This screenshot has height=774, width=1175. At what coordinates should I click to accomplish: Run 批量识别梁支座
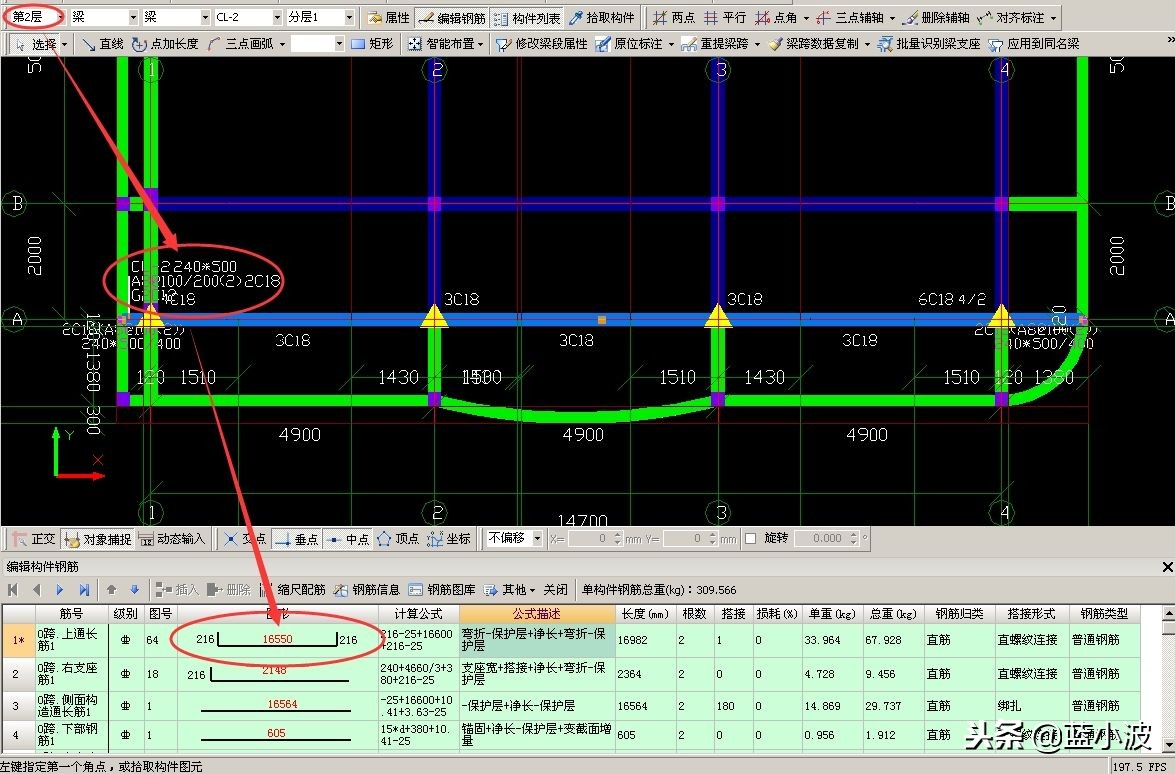pos(926,43)
